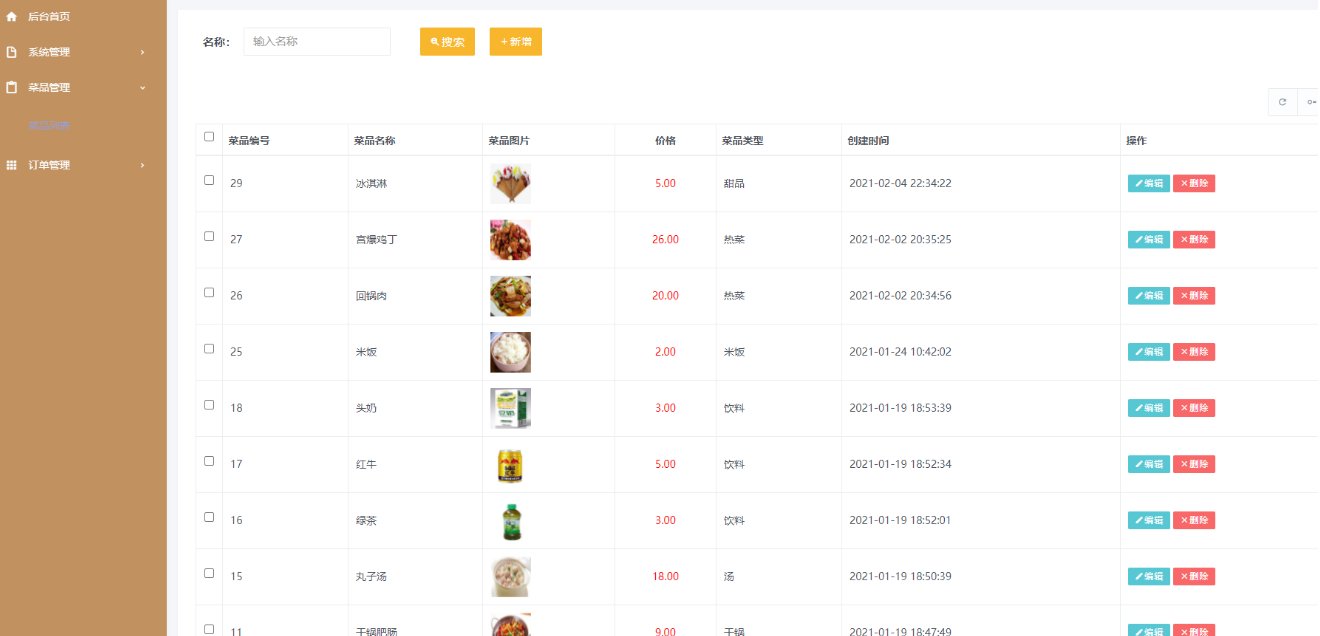Image resolution: width=1320 pixels, height=636 pixels.
Task: Collapse the 菜品管理 menu arrow
Action: tap(142, 88)
